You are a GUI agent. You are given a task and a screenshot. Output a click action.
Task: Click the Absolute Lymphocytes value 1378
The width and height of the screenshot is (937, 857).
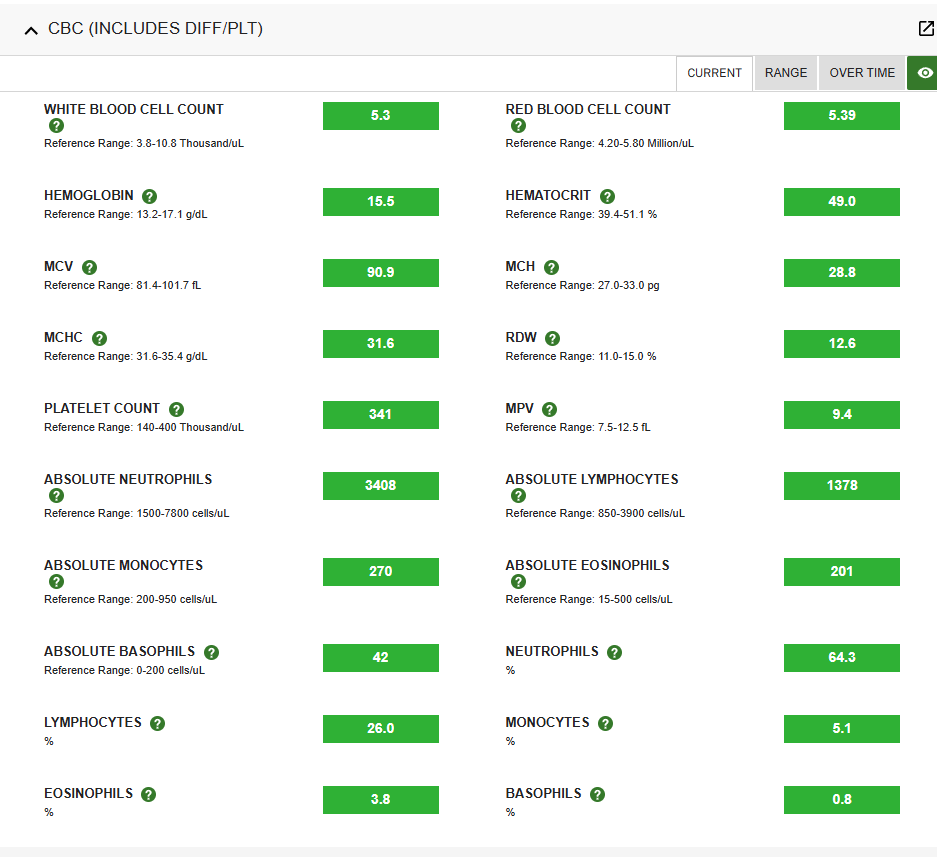(x=841, y=486)
